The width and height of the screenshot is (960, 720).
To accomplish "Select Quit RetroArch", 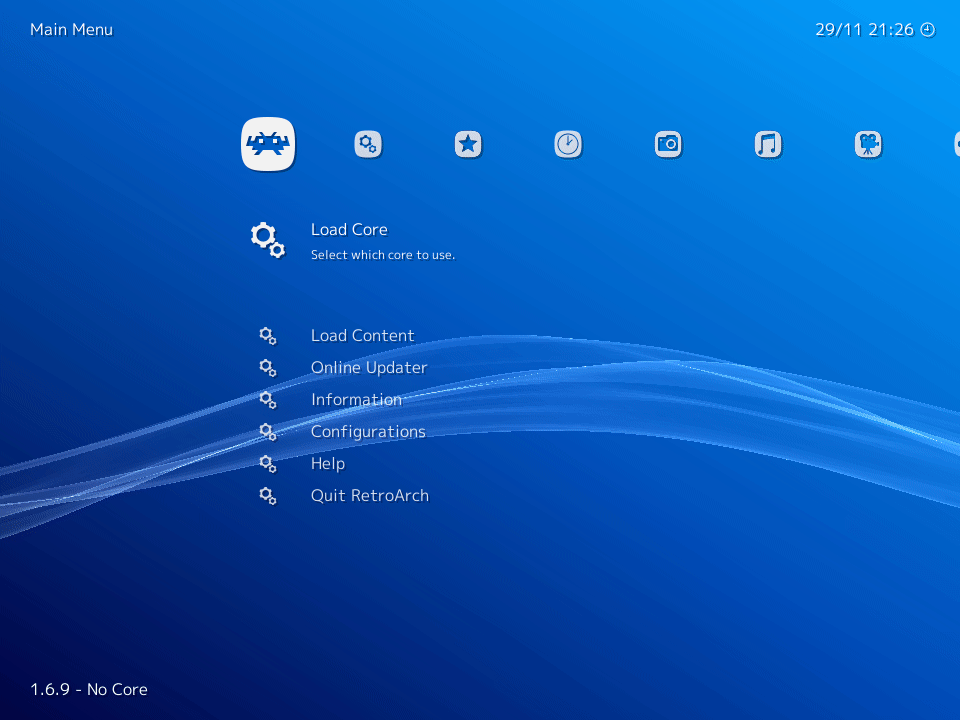I will (370, 495).
